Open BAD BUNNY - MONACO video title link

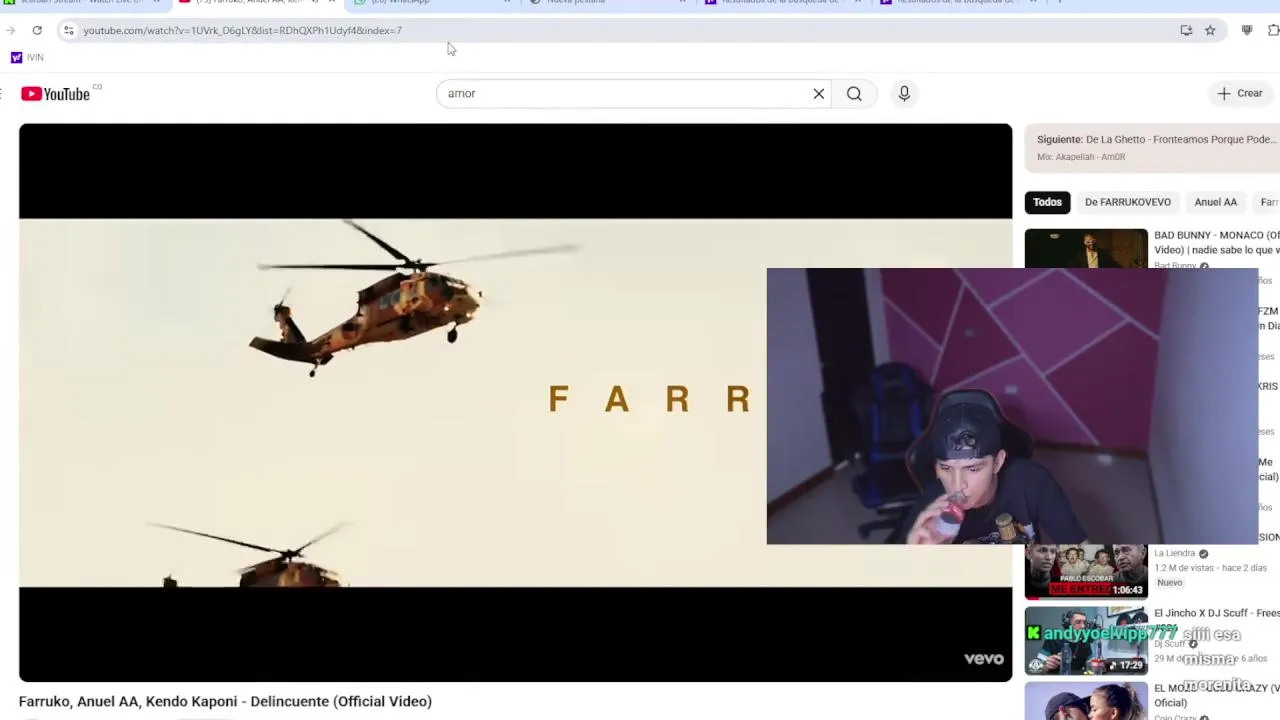pyautogui.click(x=1216, y=242)
